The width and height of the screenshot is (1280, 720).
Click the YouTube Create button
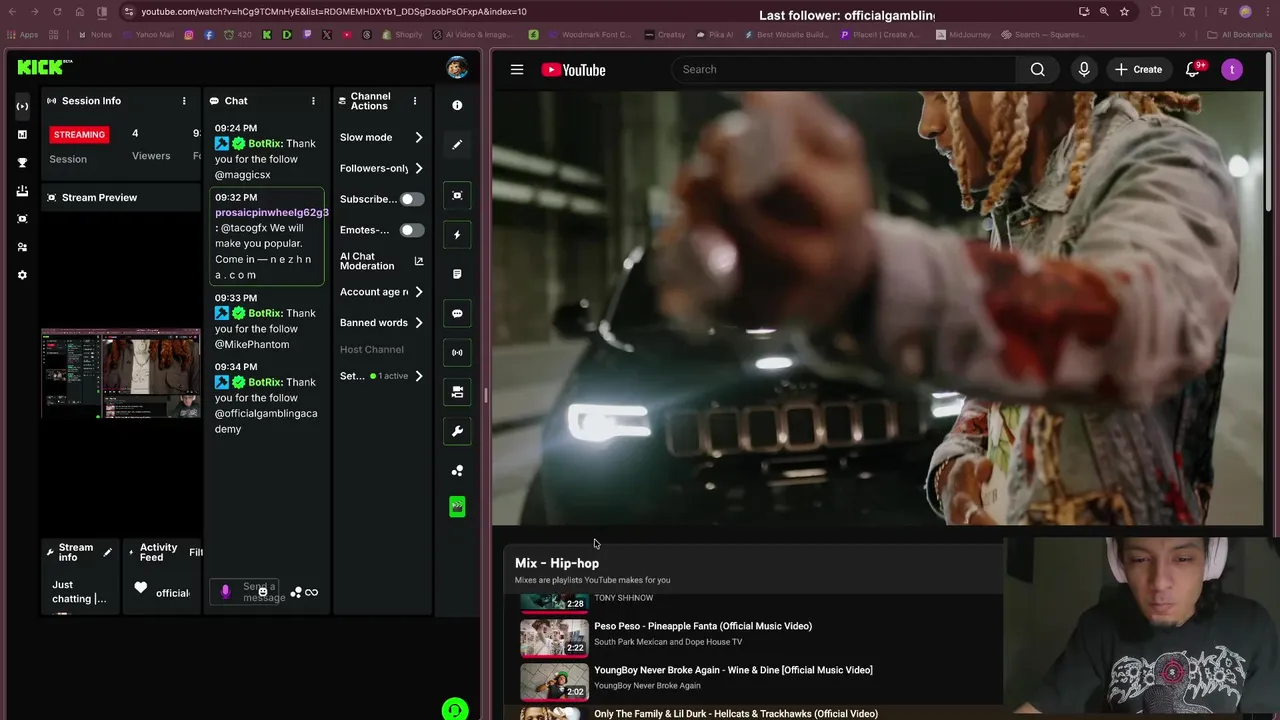[1138, 70]
